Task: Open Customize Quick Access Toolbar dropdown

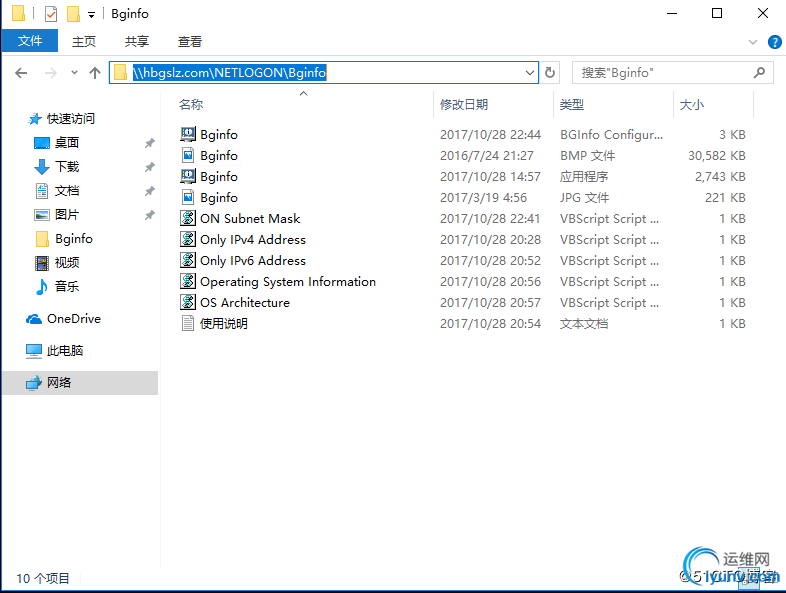Action: coord(91,15)
